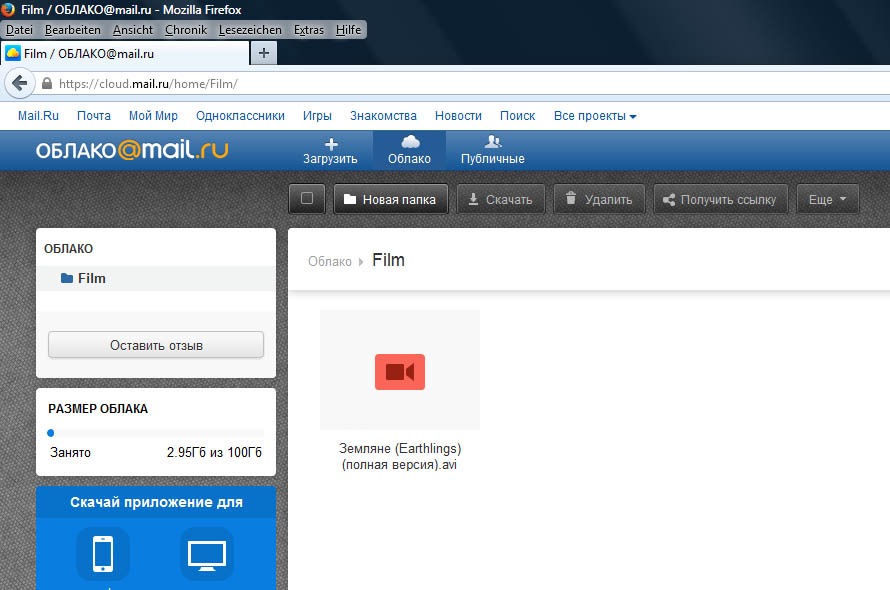
Task: Click the desktop computer app icon
Action: [207, 553]
